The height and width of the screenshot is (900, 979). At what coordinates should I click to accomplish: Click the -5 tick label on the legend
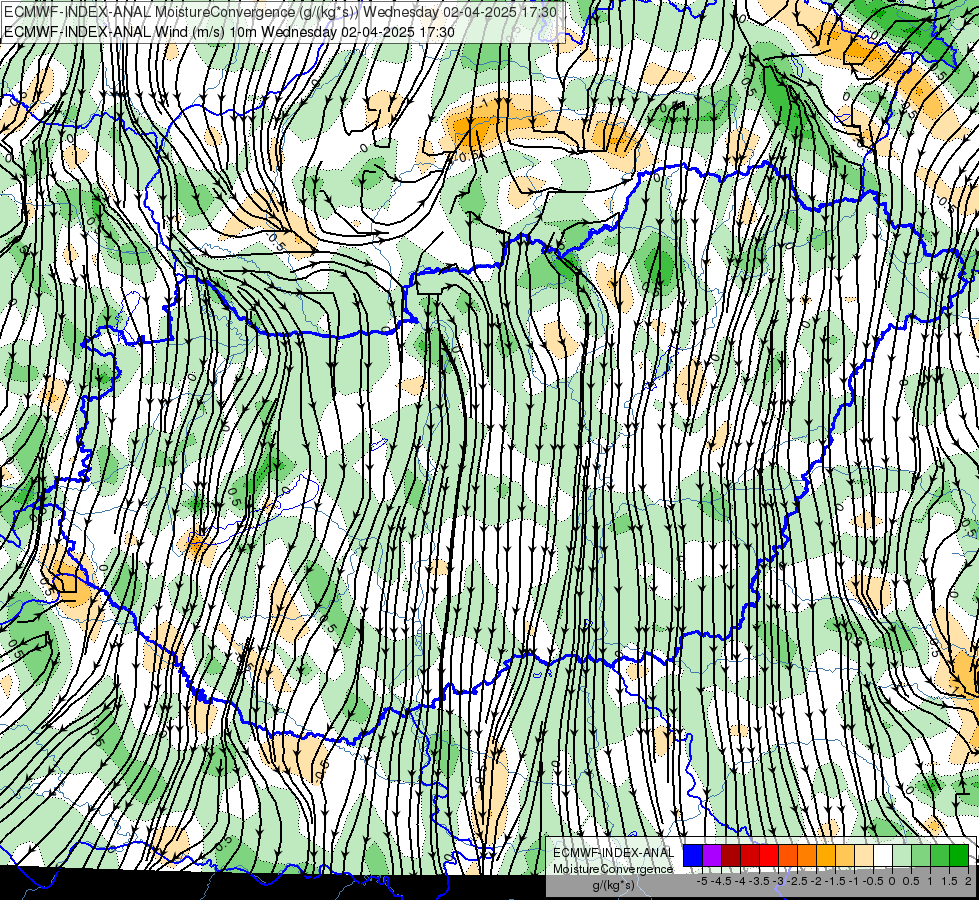702,881
